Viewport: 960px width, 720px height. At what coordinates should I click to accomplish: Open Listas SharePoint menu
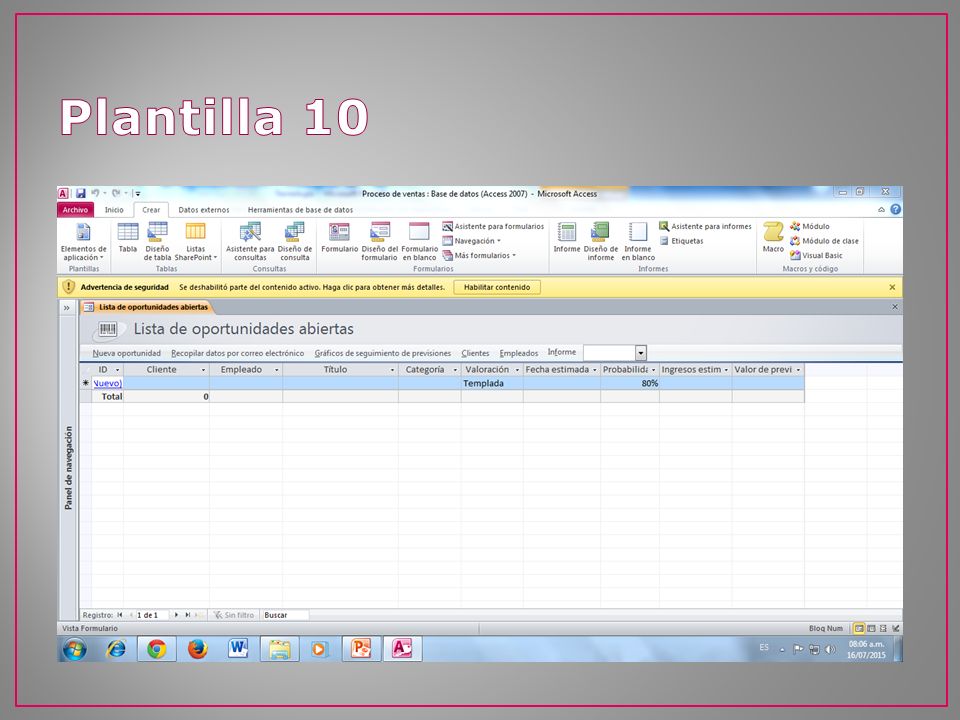point(195,242)
